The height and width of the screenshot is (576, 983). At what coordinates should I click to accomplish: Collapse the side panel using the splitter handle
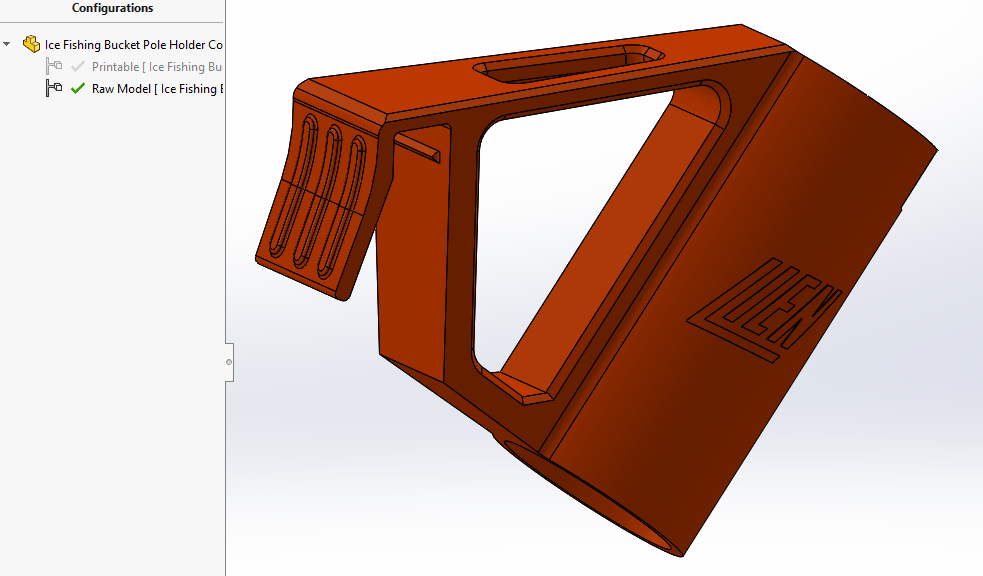[x=229, y=362]
